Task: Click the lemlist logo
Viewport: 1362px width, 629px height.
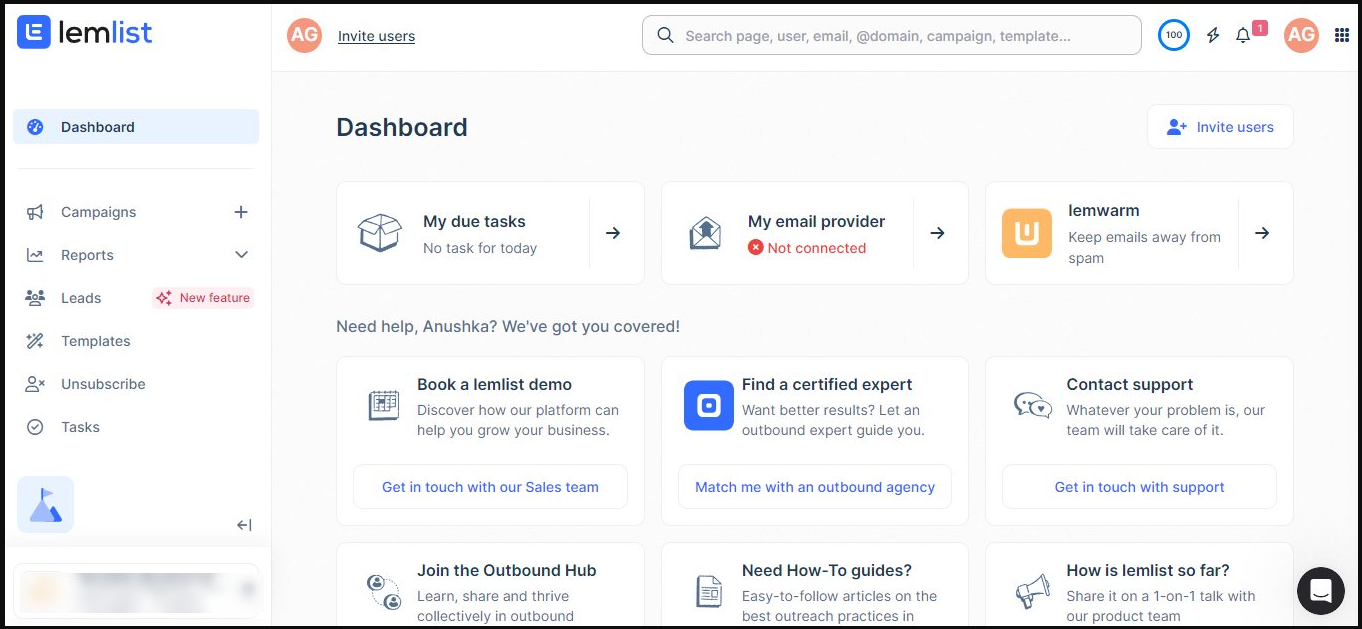Action: pos(85,33)
